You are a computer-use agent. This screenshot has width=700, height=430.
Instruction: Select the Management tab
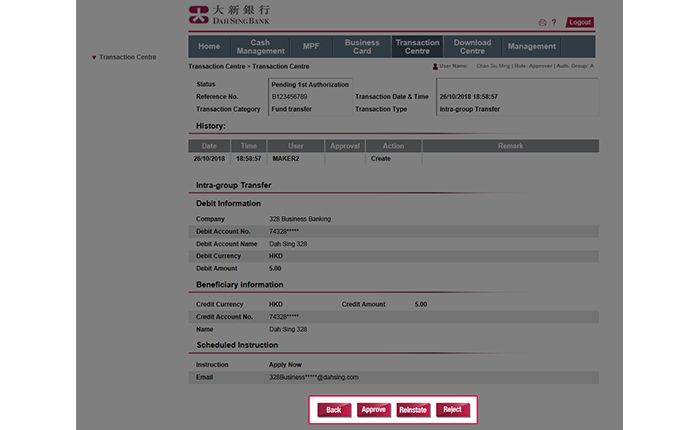pyautogui.click(x=531, y=46)
